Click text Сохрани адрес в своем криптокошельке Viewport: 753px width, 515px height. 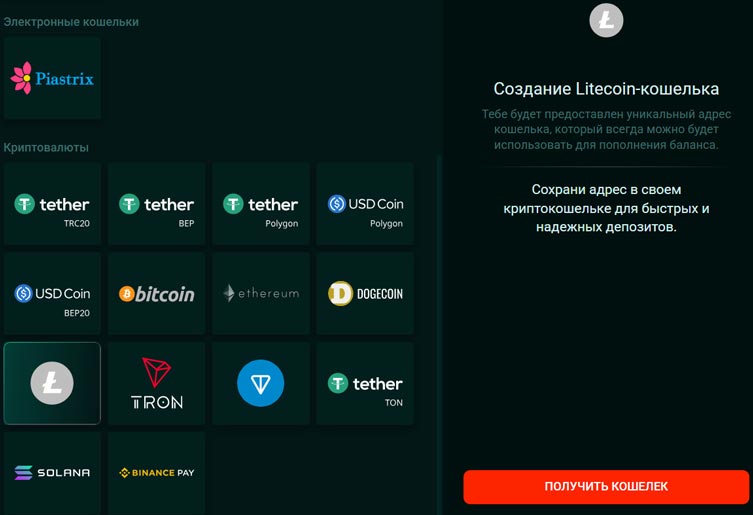[606, 199]
